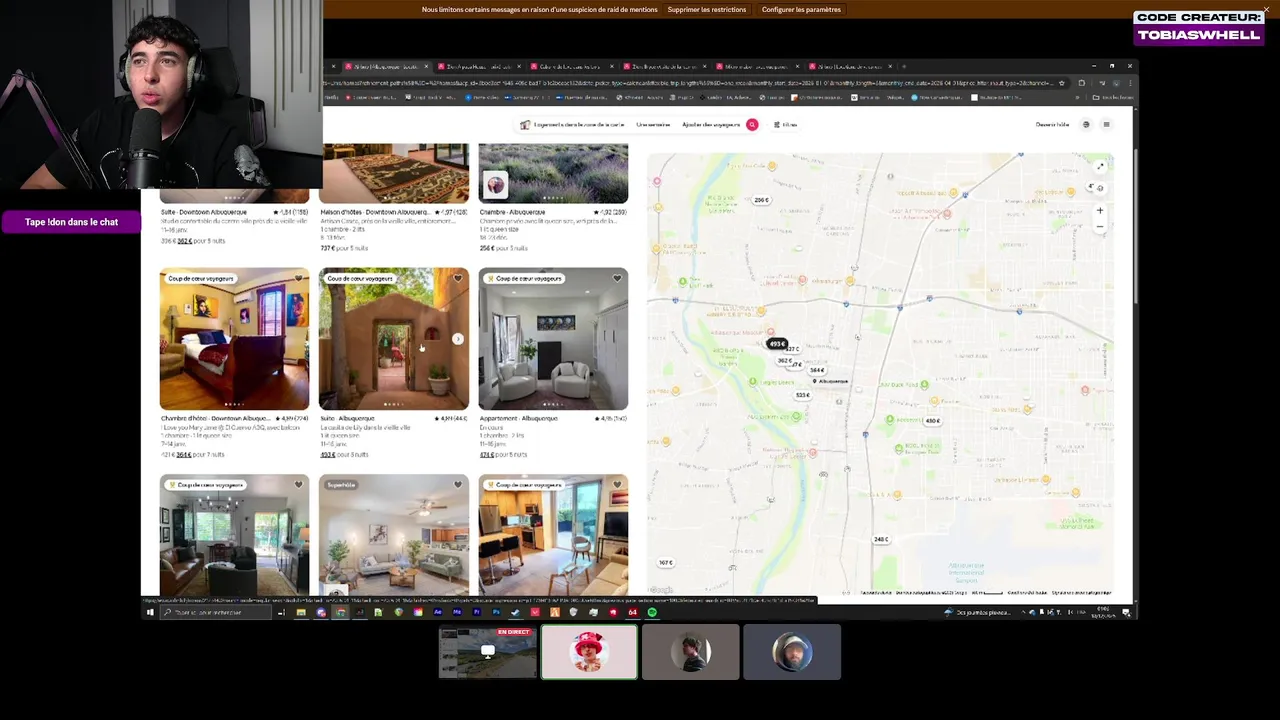The image size is (1280, 720).
Task: Open the white-chair 'Appartement - Albuquerque' photo
Action: tap(553, 339)
